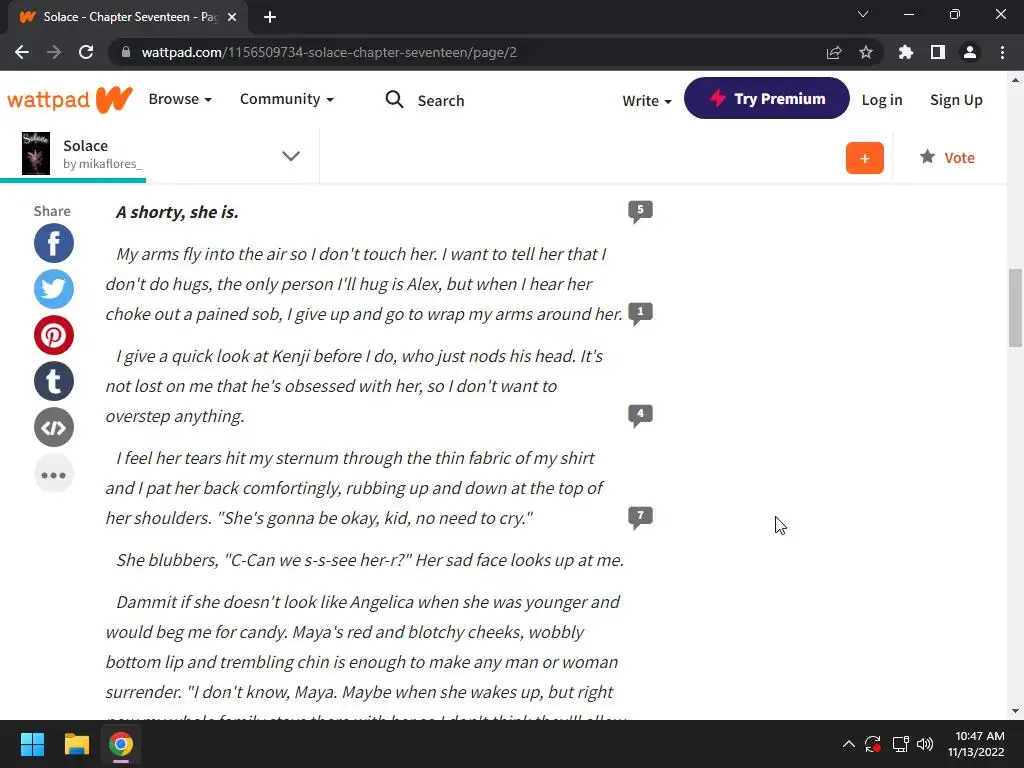Open the 4 comments bubble
This screenshot has width=1024, height=768.
tap(640, 415)
